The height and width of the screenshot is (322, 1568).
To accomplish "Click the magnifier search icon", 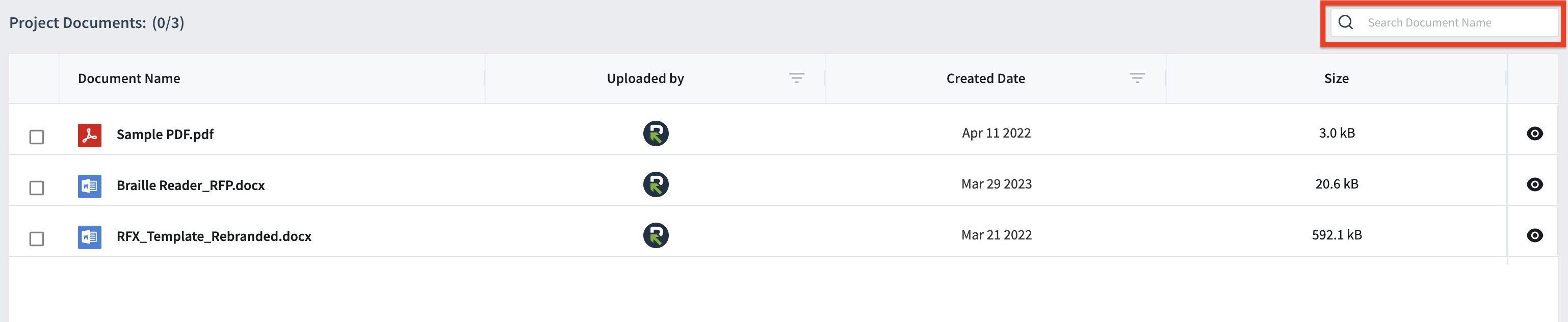I will point(1346,22).
